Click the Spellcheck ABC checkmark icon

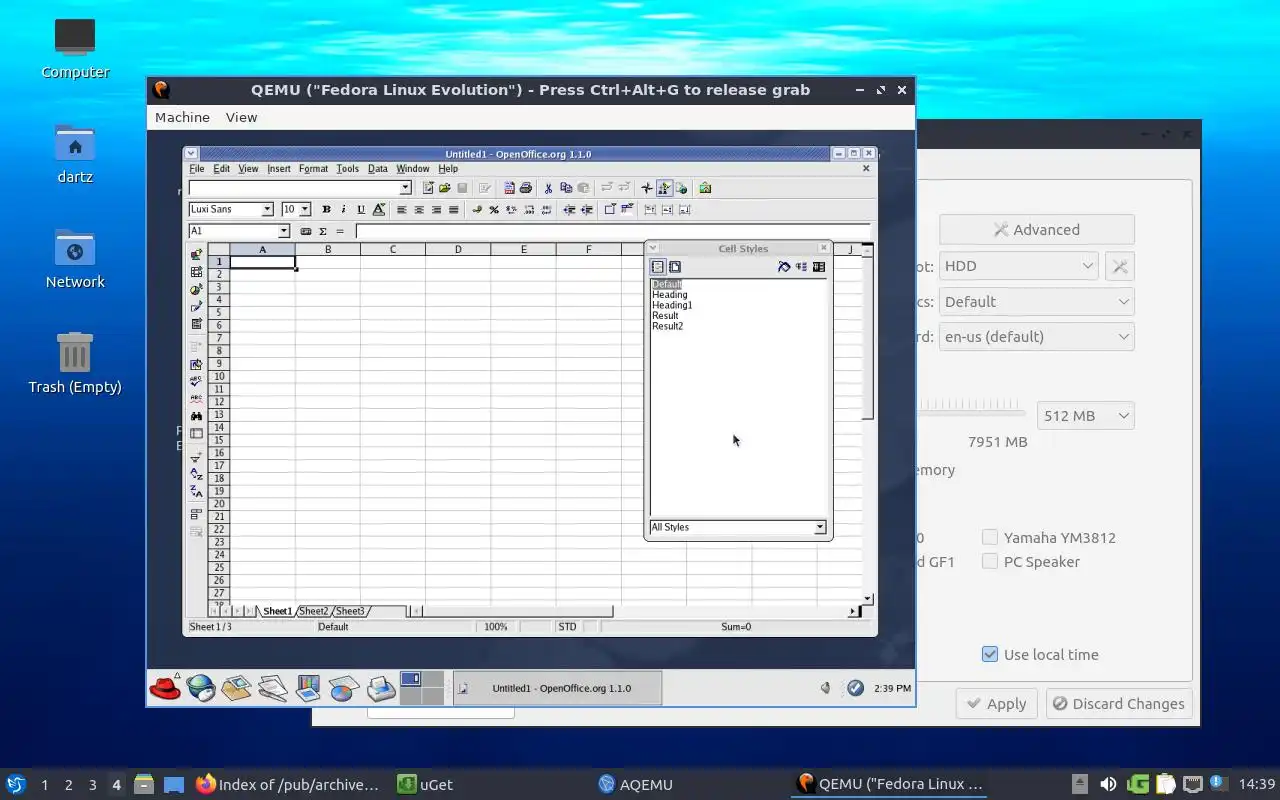click(196, 381)
